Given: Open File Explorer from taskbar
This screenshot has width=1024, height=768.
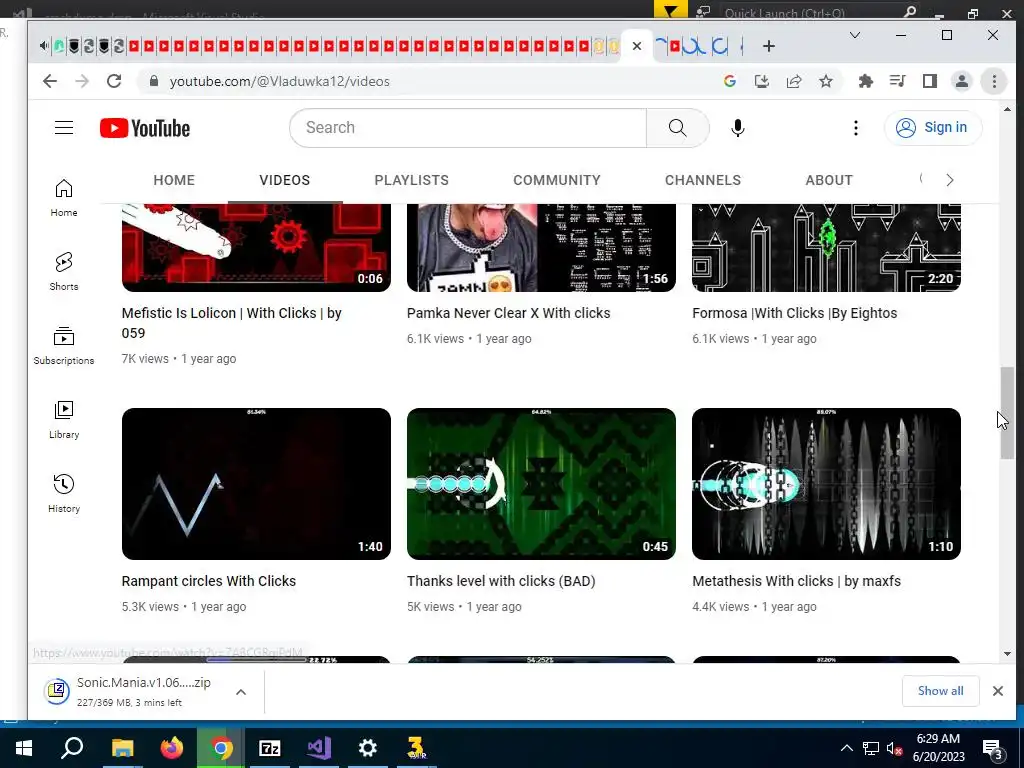Looking at the screenshot, I should [122, 748].
